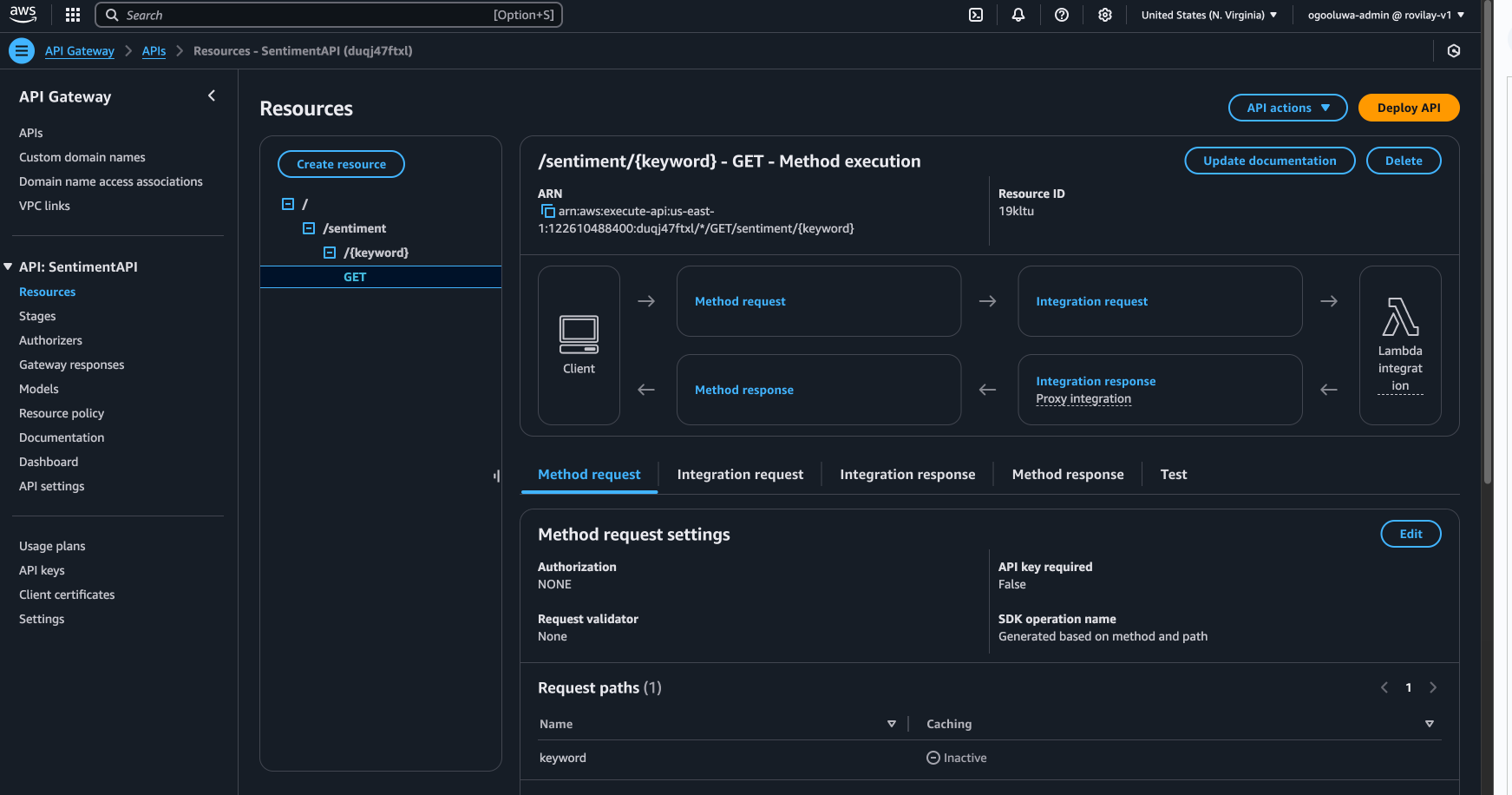Open the account menu ogooluwa-admin
The height and width of the screenshot is (795, 1512).
1386,15
